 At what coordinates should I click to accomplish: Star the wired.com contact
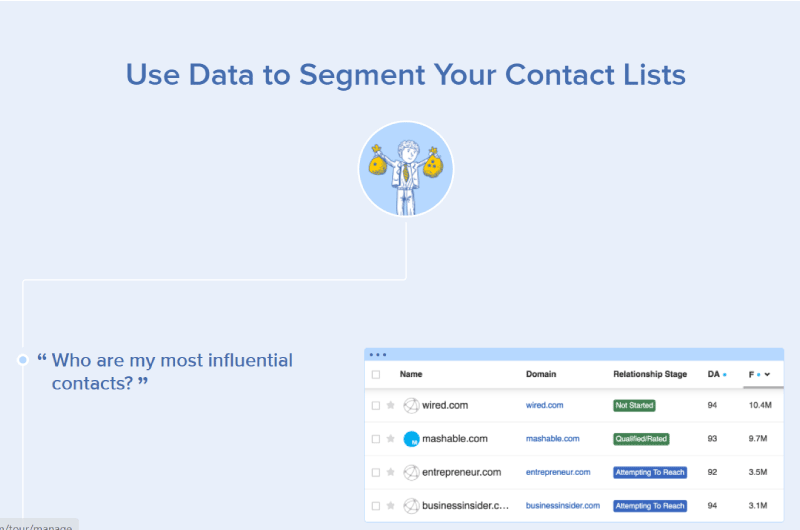point(391,405)
